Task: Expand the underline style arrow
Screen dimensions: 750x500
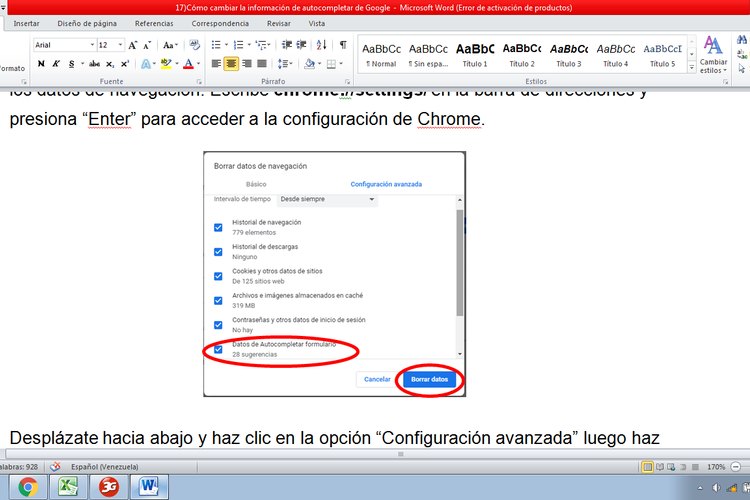Action: point(82,64)
